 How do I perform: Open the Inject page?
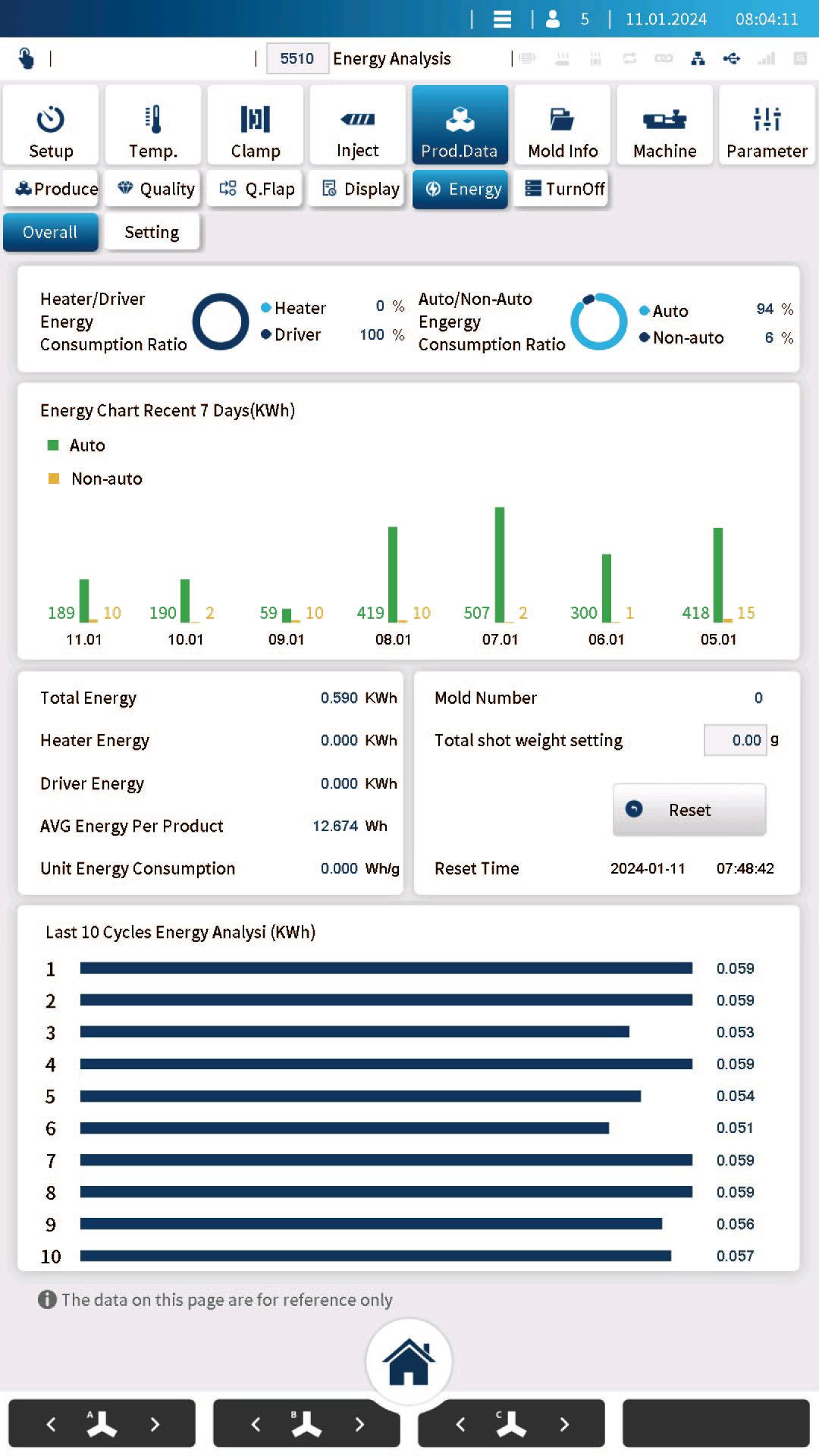[358, 126]
